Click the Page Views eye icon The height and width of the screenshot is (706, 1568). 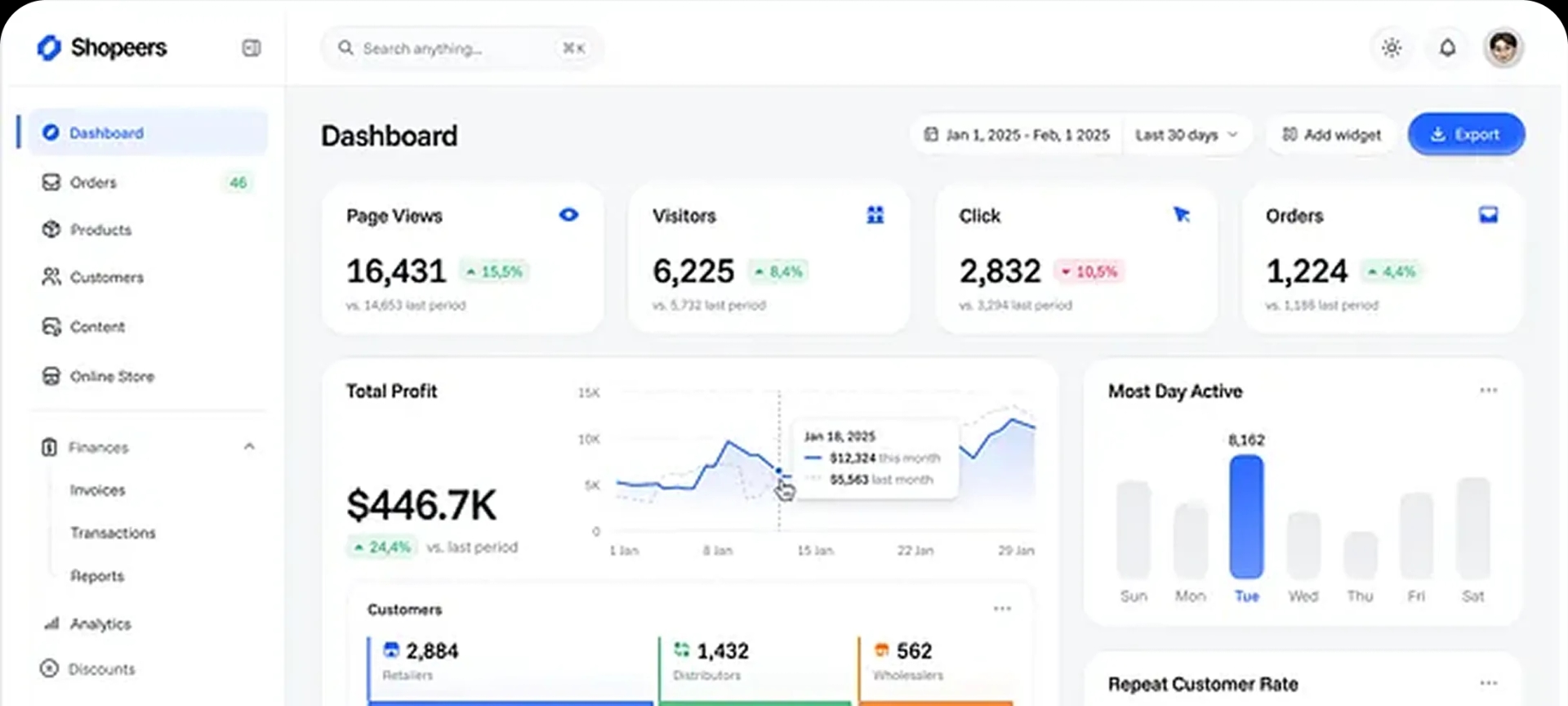pos(569,215)
